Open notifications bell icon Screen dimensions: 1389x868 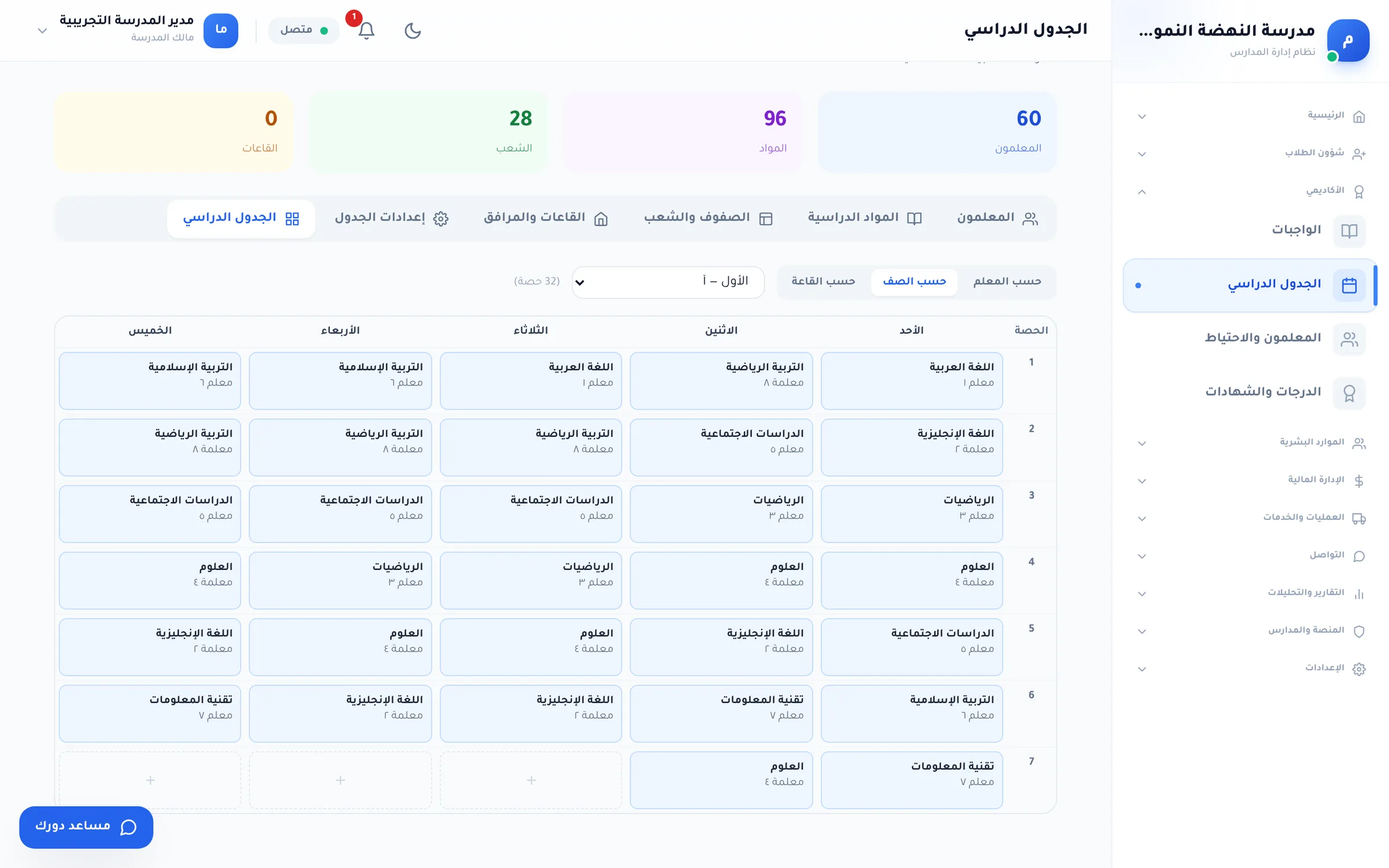pos(366,31)
